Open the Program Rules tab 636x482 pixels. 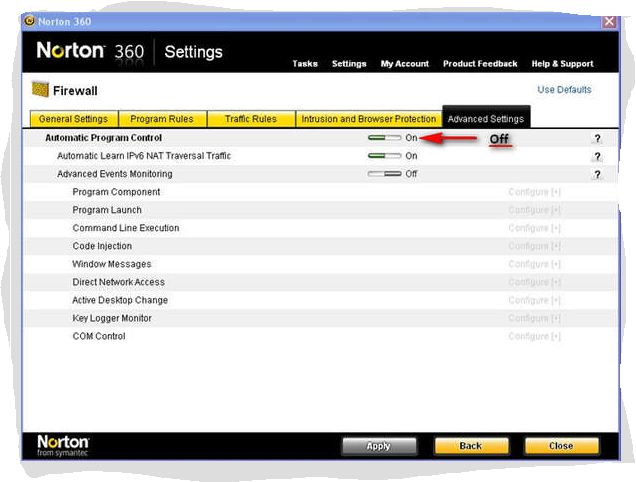tap(162, 119)
